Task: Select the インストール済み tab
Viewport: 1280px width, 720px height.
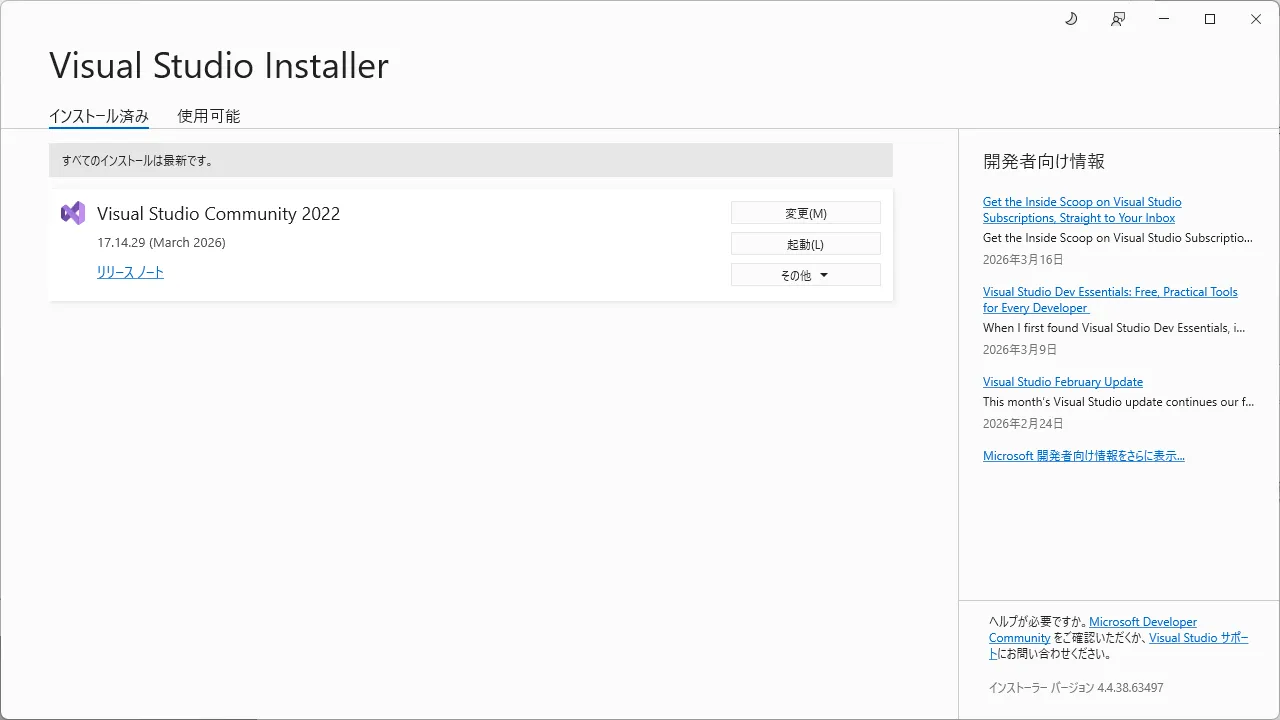Action: tap(98, 116)
